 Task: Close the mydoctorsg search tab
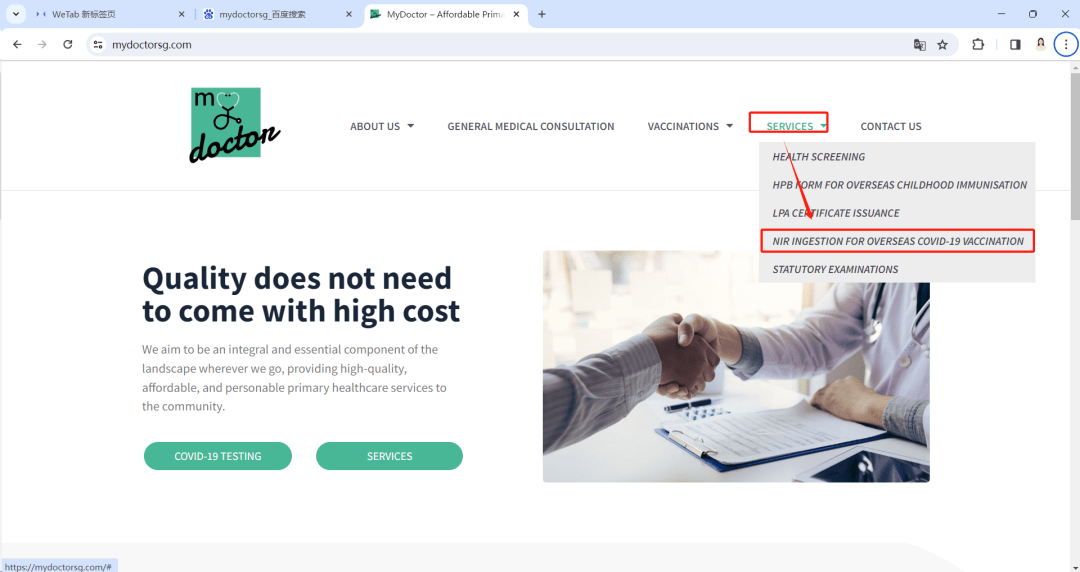point(349,14)
